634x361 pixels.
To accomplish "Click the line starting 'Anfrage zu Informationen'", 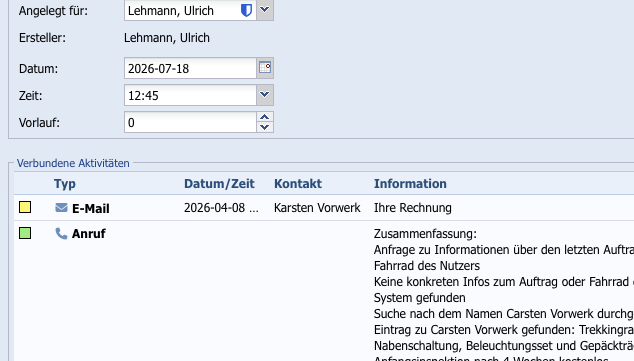I will coord(504,250).
